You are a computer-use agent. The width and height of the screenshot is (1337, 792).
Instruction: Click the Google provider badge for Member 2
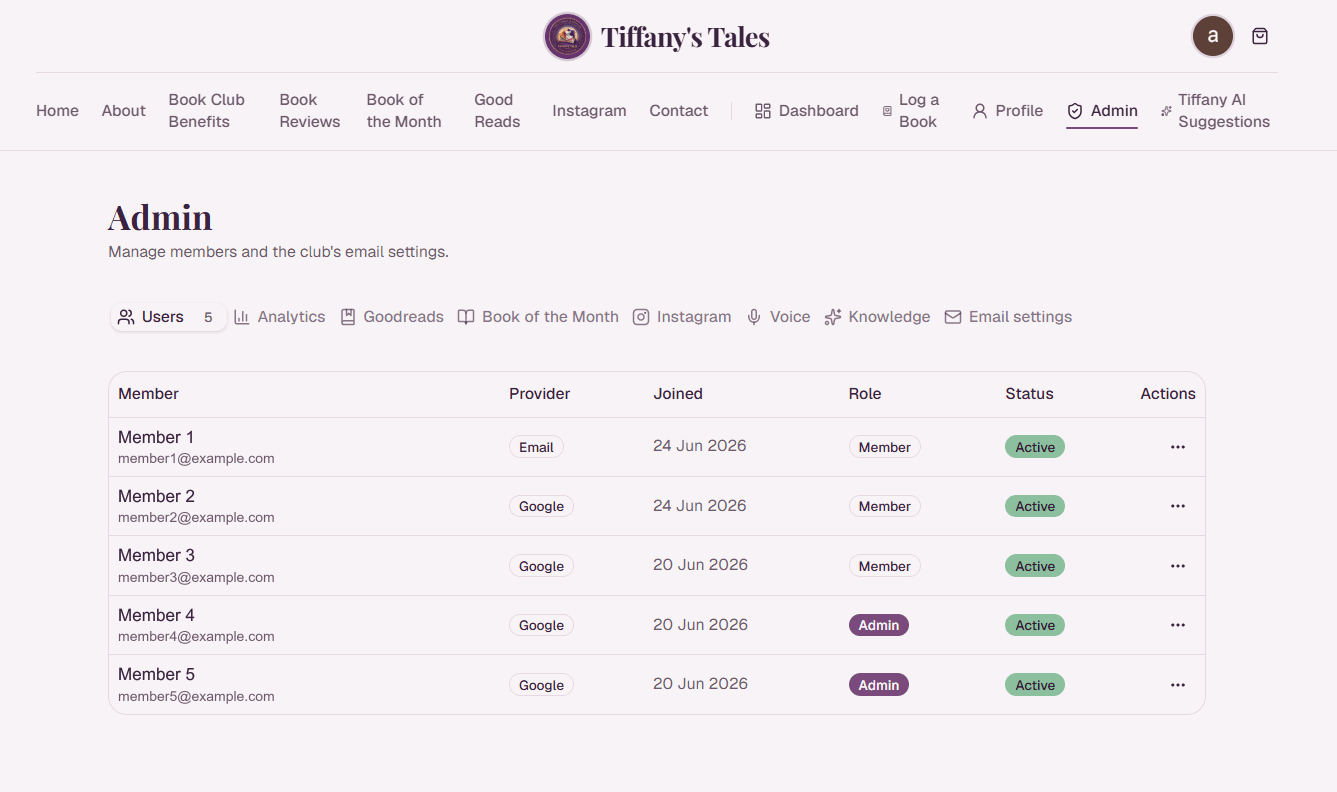[541, 506]
